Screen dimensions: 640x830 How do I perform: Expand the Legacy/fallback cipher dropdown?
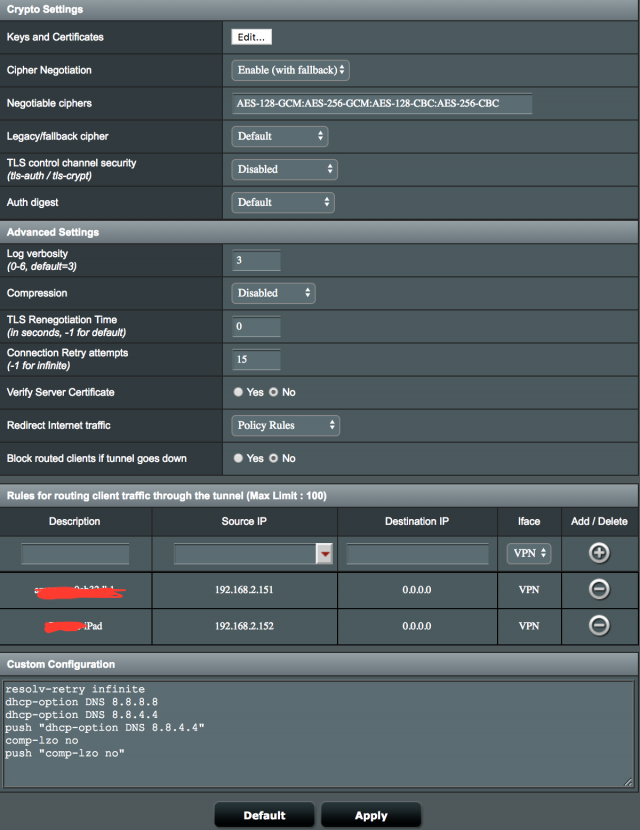280,136
